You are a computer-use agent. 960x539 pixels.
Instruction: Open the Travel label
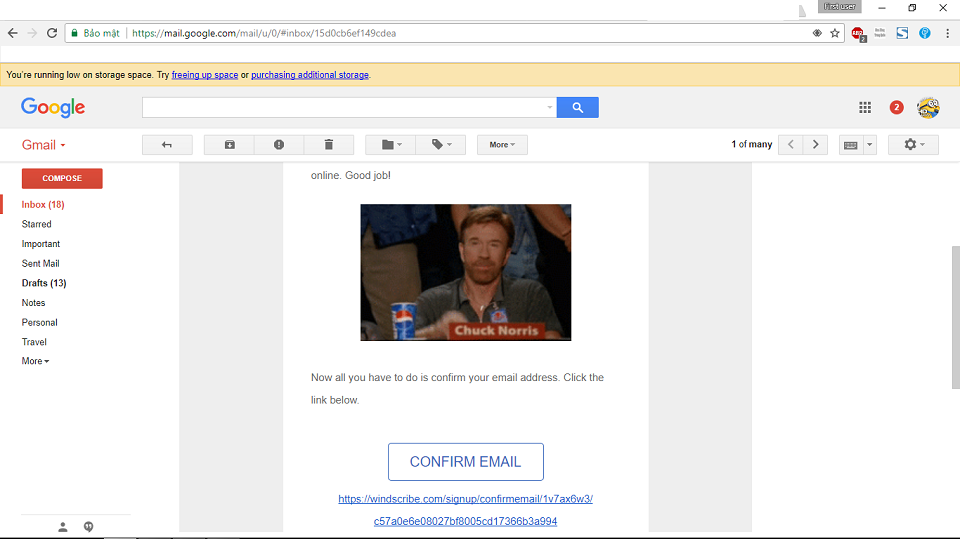point(34,342)
